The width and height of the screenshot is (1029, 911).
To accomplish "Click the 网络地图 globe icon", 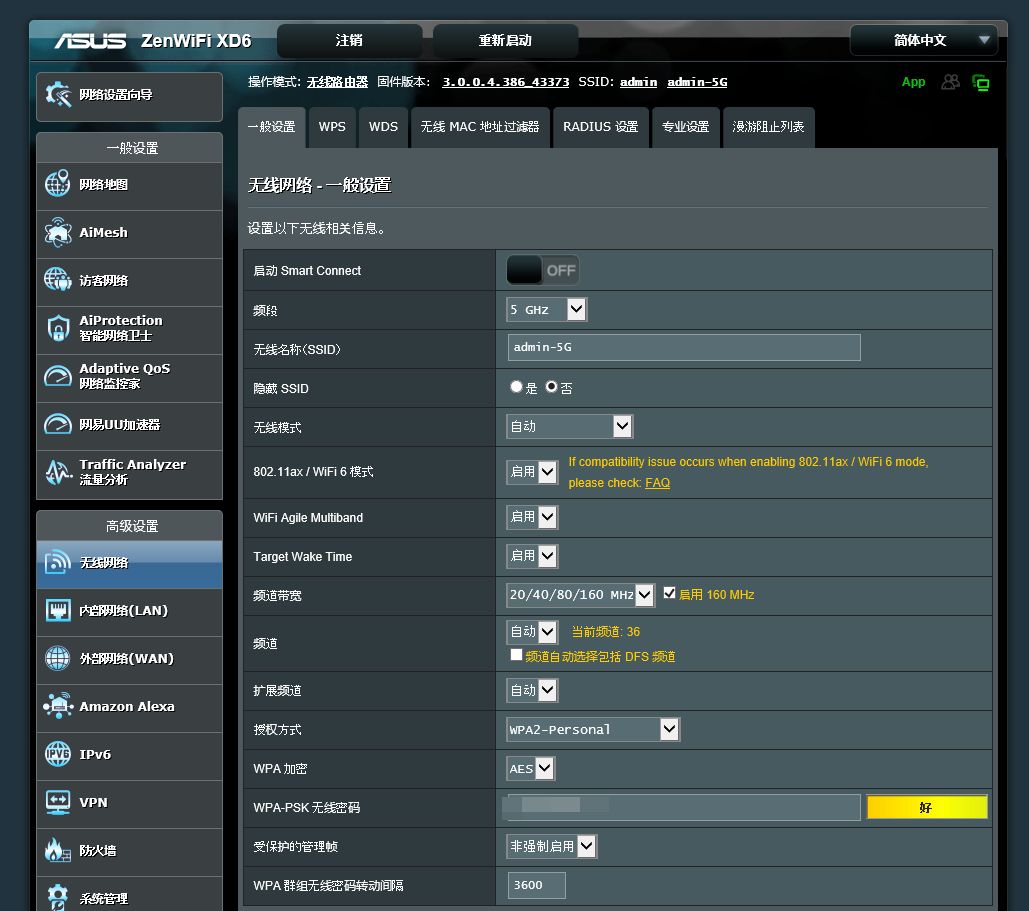I will (58, 184).
